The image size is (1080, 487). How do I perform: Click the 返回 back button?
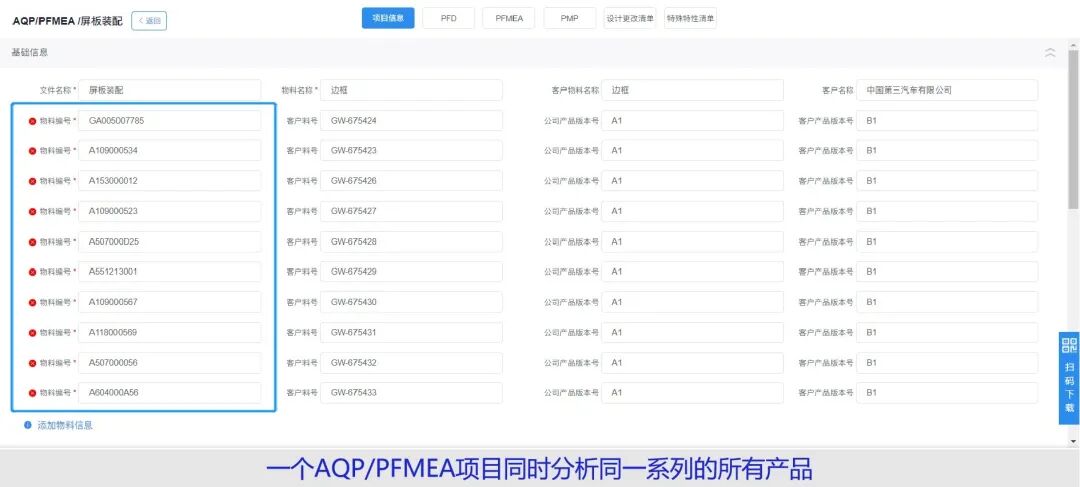click(x=149, y=21)
